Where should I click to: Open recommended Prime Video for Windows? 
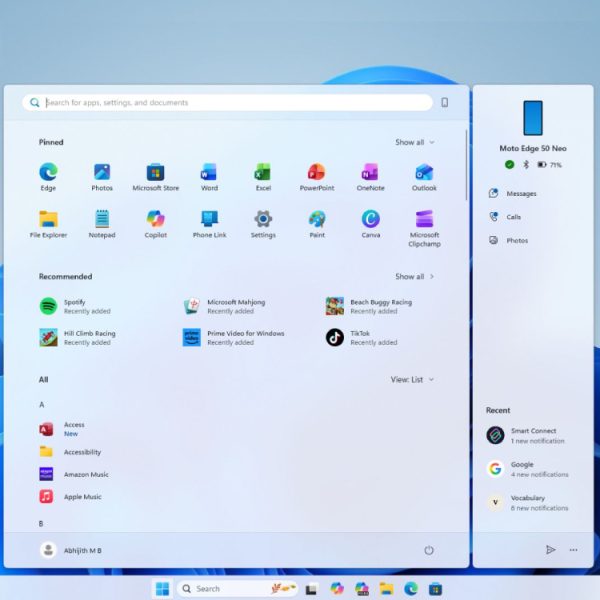[x=233, y=338]
